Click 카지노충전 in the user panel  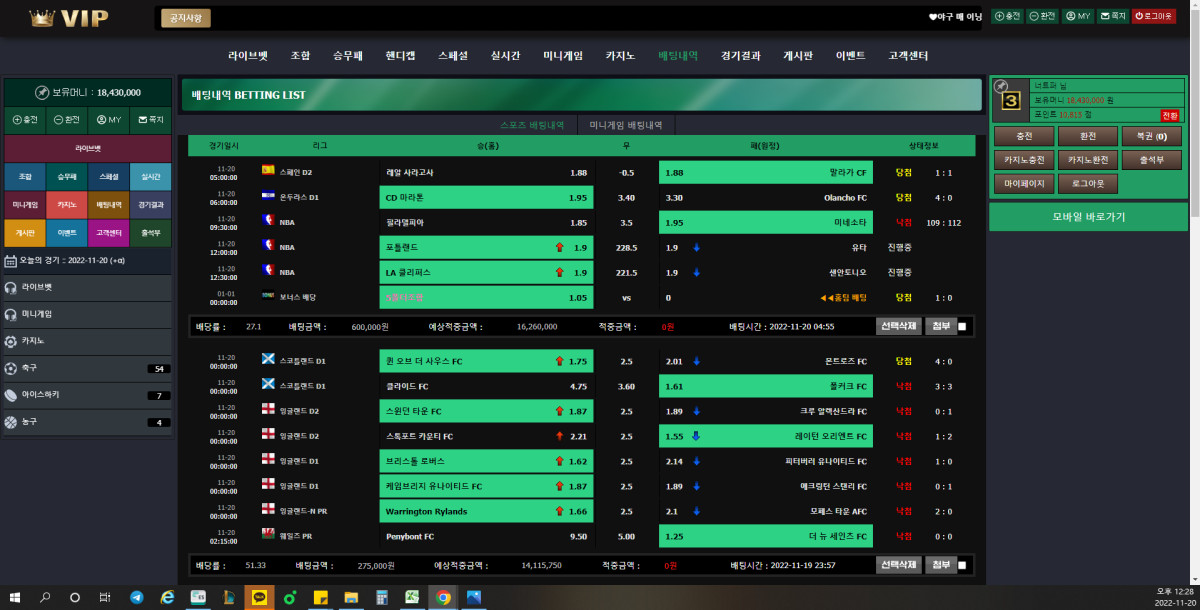click(1023, 159)
